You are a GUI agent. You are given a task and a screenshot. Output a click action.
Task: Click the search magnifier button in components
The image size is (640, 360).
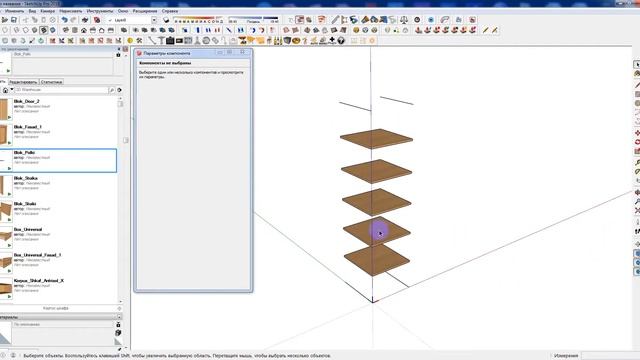pos(111,90)
